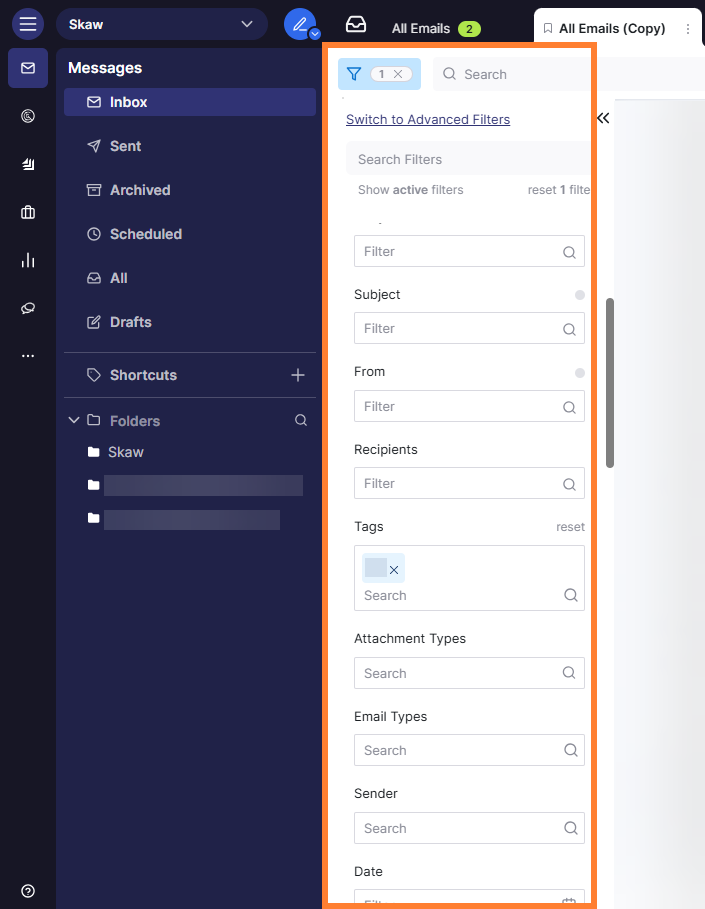Click the help question mark icon
Screen dimensions: 705x909
coord(28,891)
